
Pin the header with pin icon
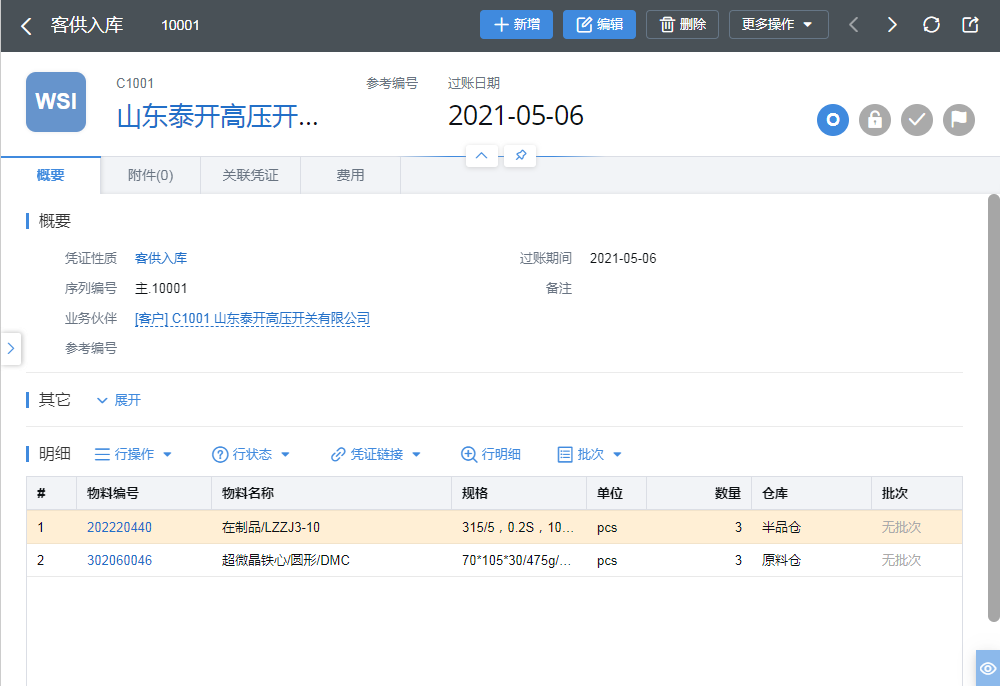coord(520,156)
